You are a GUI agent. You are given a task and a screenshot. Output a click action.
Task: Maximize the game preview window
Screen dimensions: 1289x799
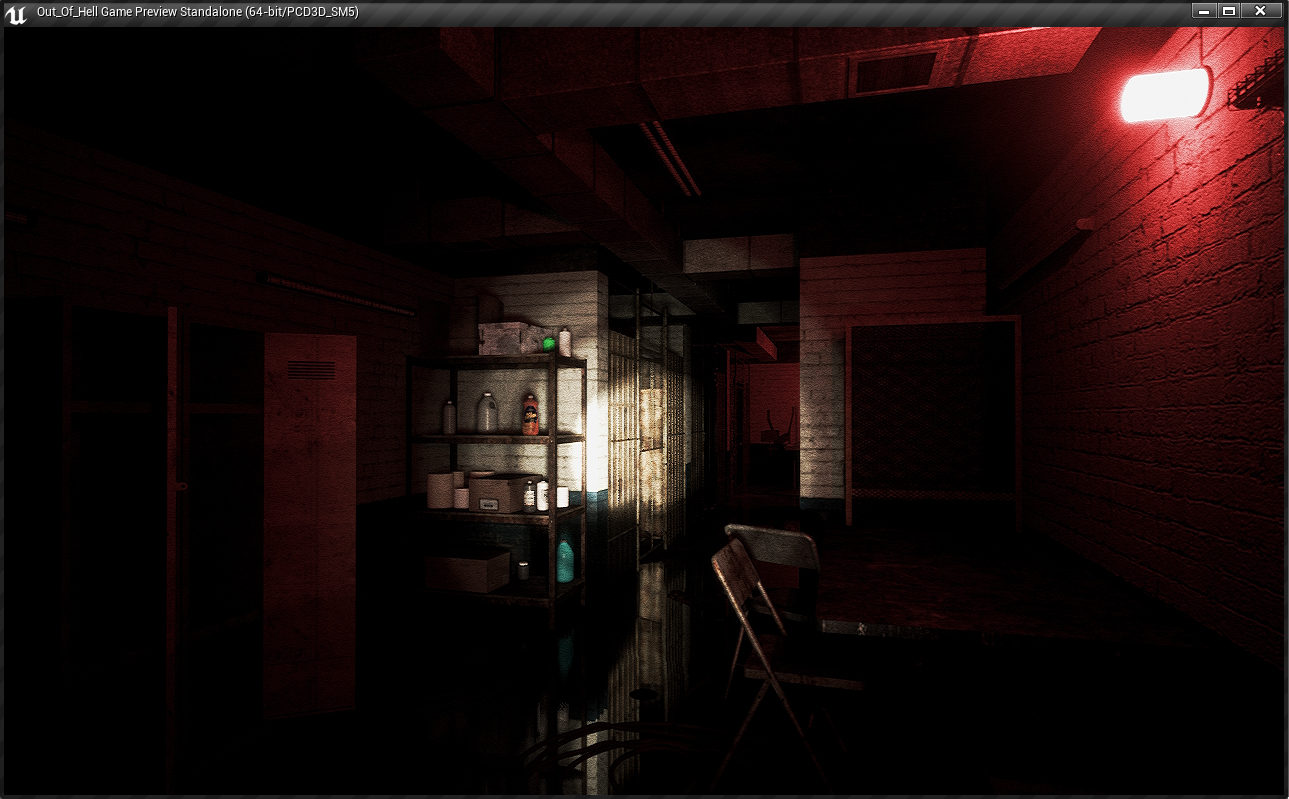1229,11
